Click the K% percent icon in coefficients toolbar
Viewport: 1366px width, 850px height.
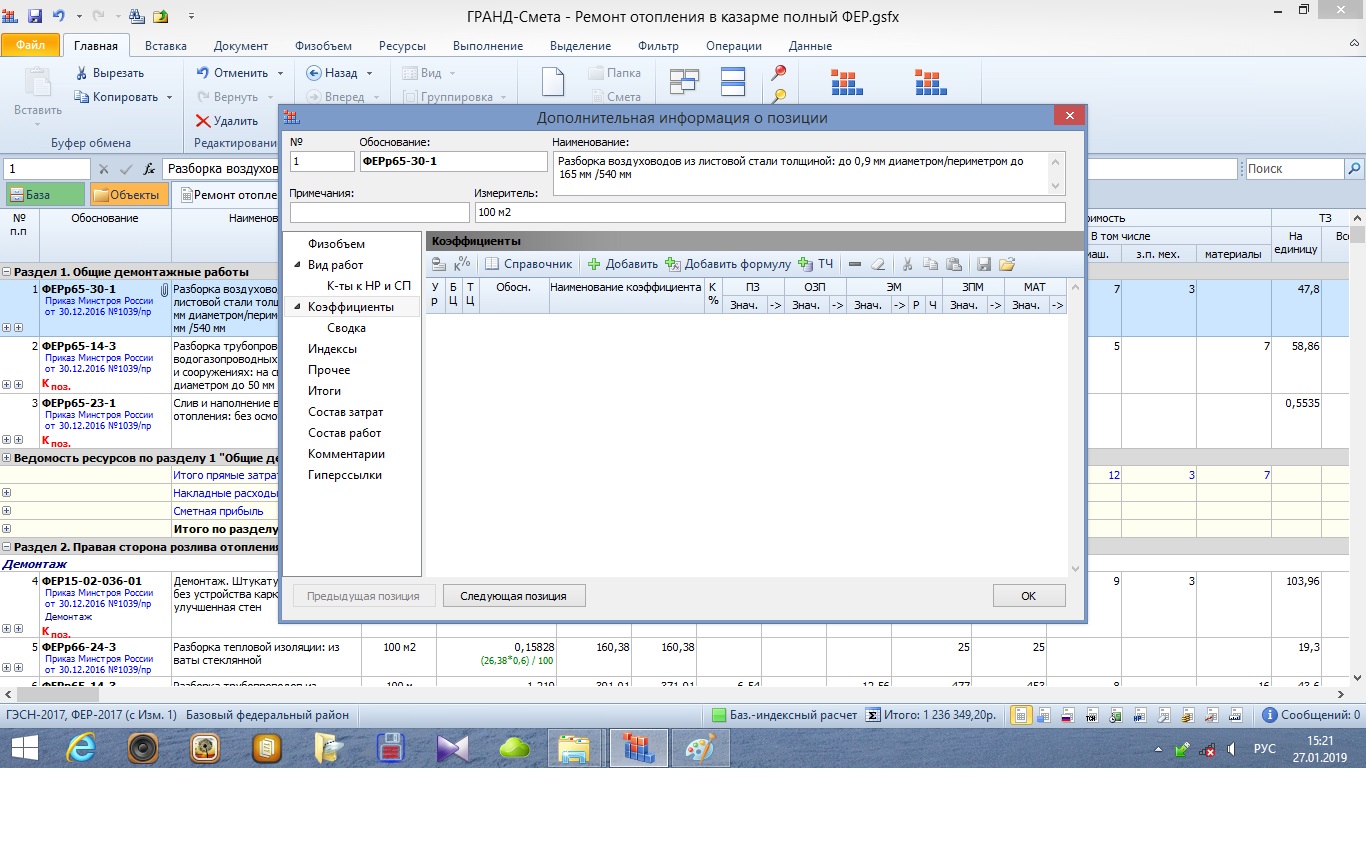[x=461, y=264]
